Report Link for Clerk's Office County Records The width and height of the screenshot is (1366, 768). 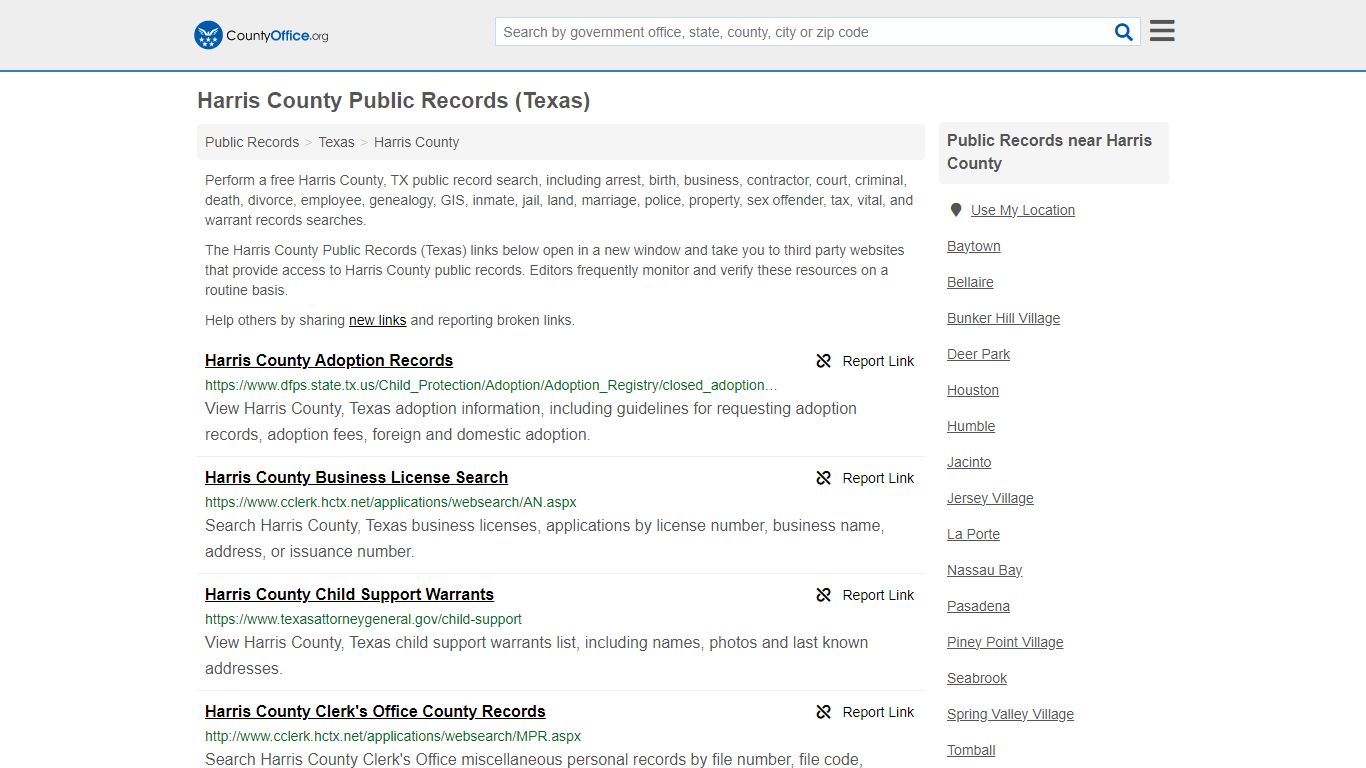click(878, 712)
